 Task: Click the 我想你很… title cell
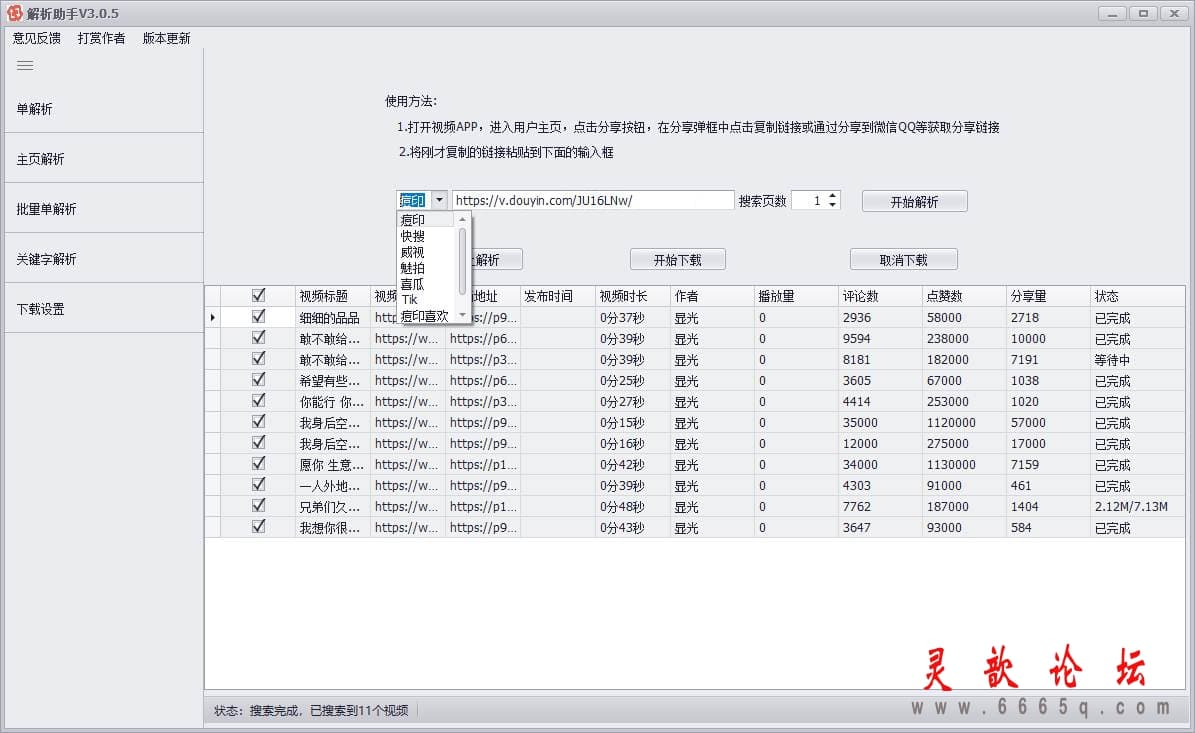click(332, 527)
